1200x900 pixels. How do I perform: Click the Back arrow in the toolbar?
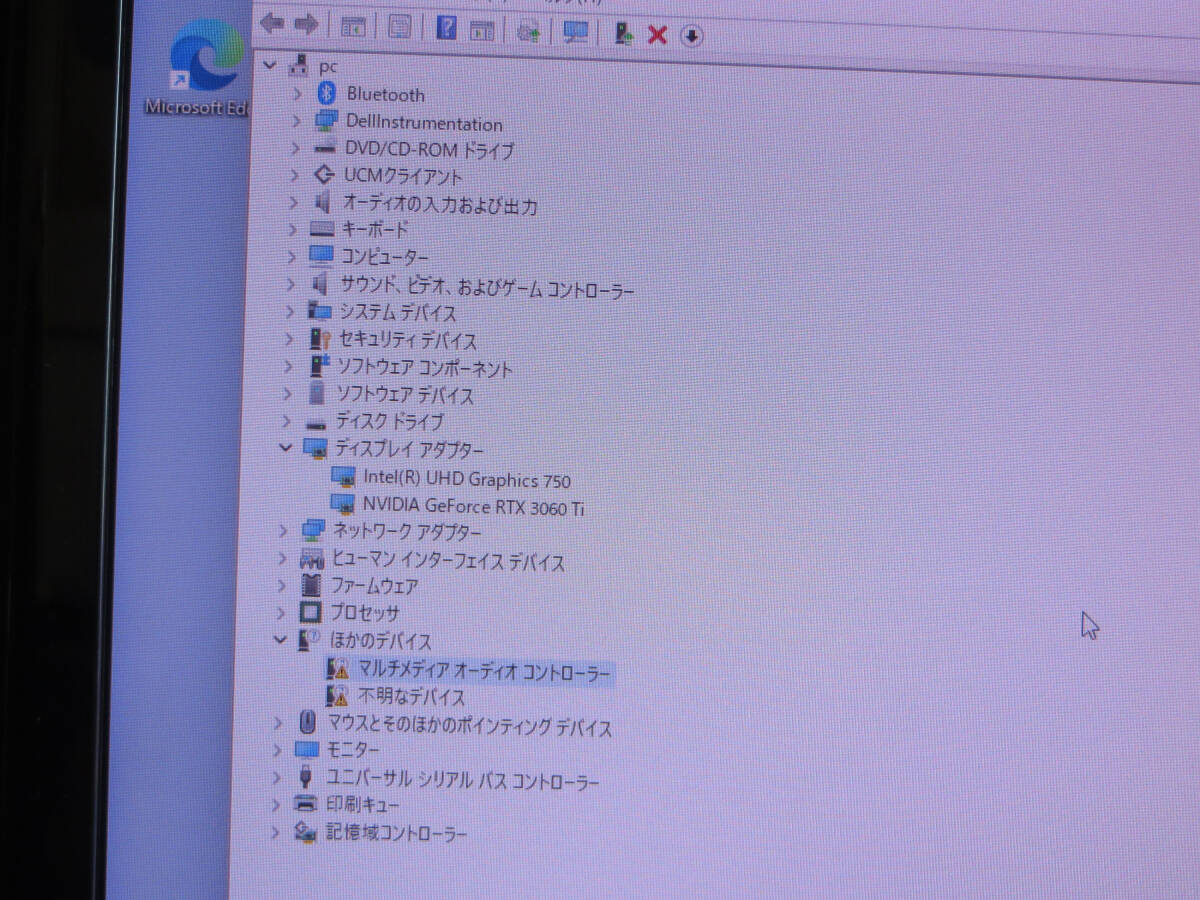coord(272,22)
